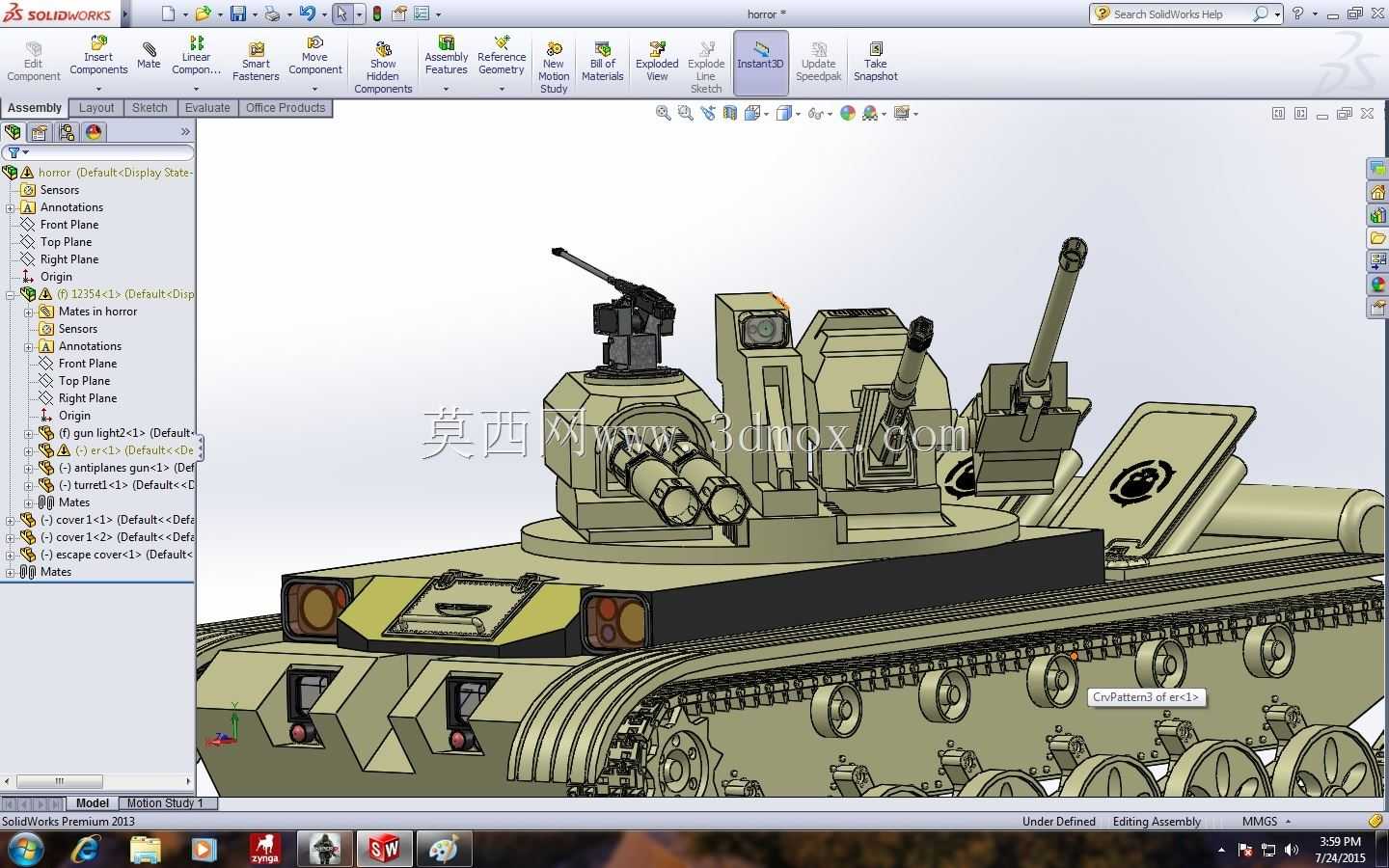Viewport: 1389px width, 868px height.
Task: Create an Exploded View
Action: click(x=657, y=62)
